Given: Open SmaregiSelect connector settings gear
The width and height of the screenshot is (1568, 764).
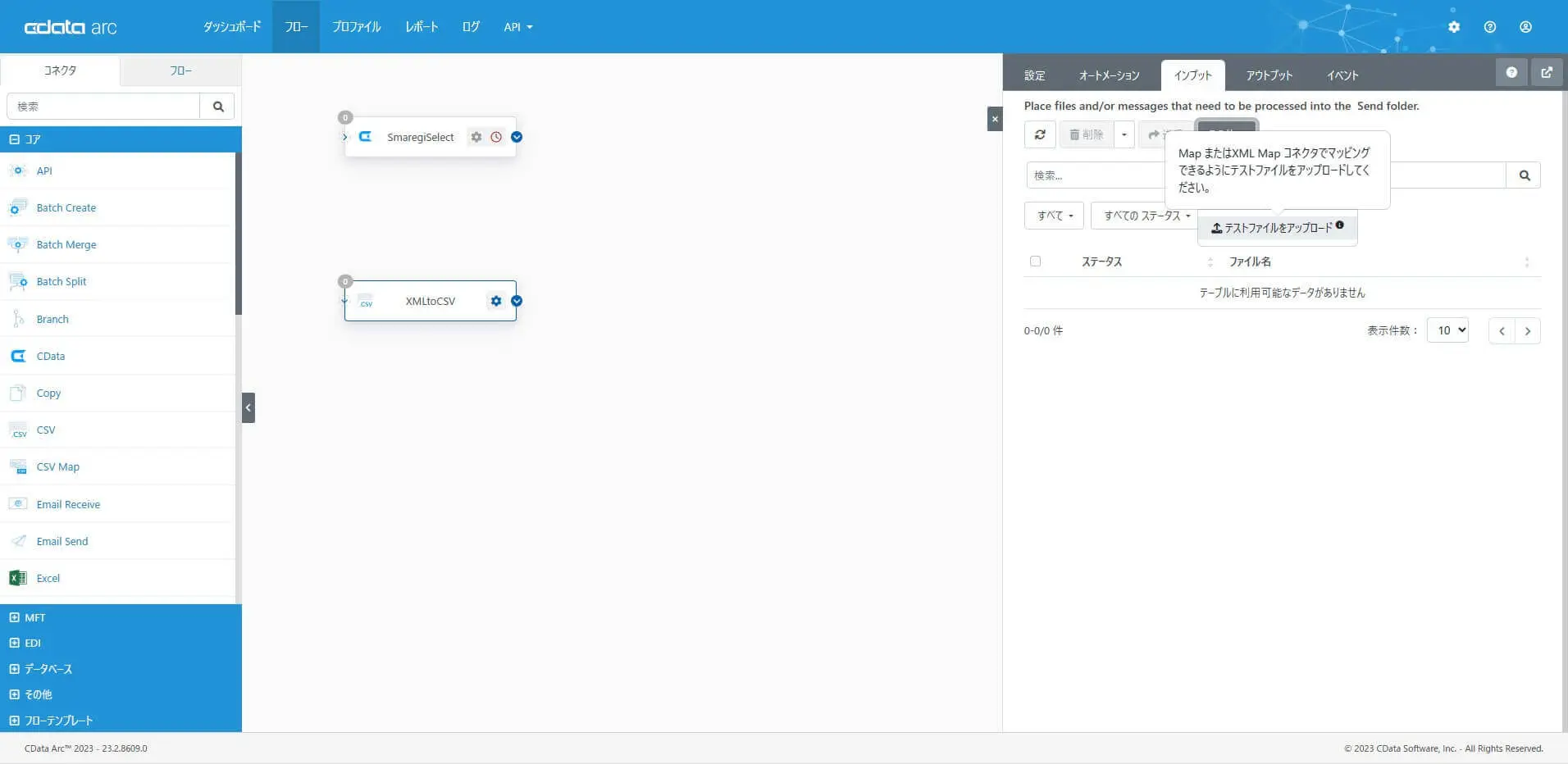Looking at the screenshot, I should coord(476,137).
